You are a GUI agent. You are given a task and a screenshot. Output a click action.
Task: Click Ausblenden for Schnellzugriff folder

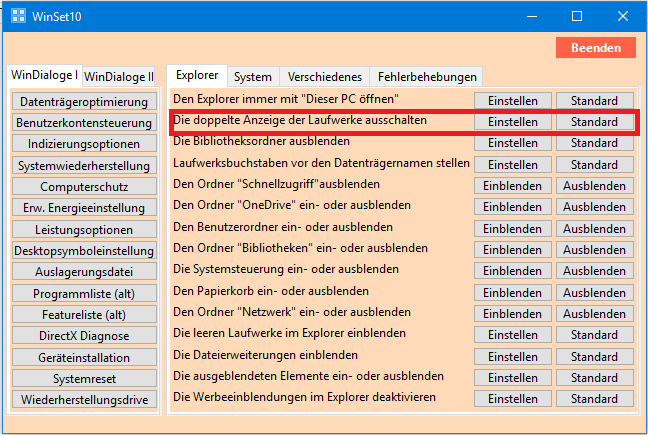click(x=594, y=186)
